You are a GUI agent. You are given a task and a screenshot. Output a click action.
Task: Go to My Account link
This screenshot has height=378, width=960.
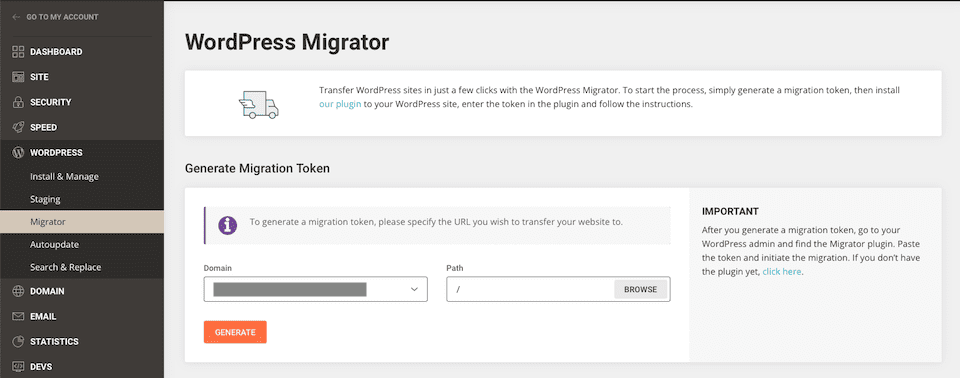click(x=62, y=17)
